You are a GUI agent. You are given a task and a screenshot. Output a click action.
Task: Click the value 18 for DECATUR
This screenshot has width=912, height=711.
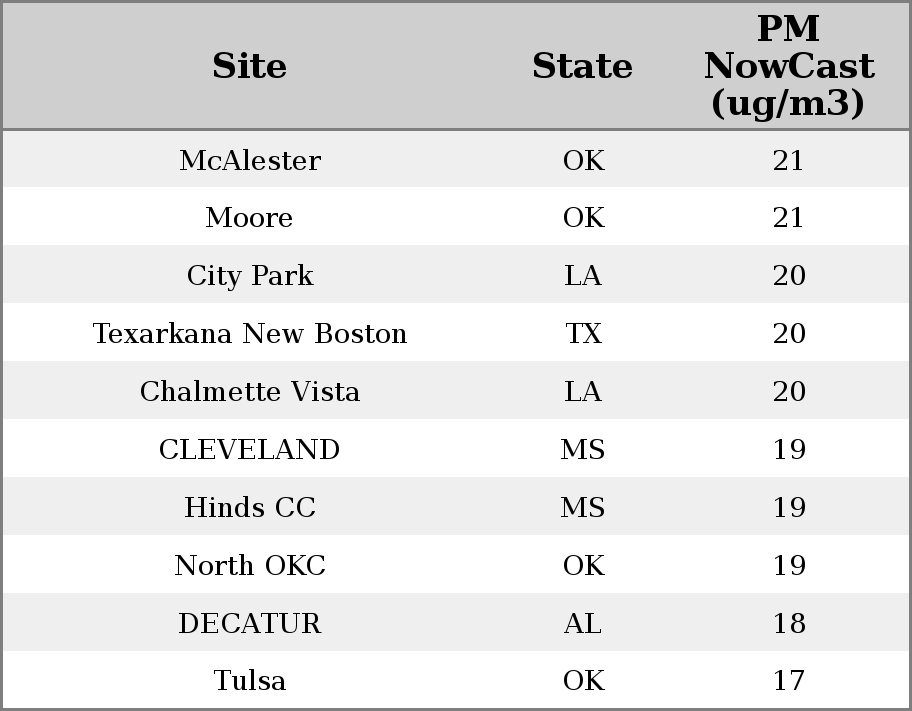[789, 623]
